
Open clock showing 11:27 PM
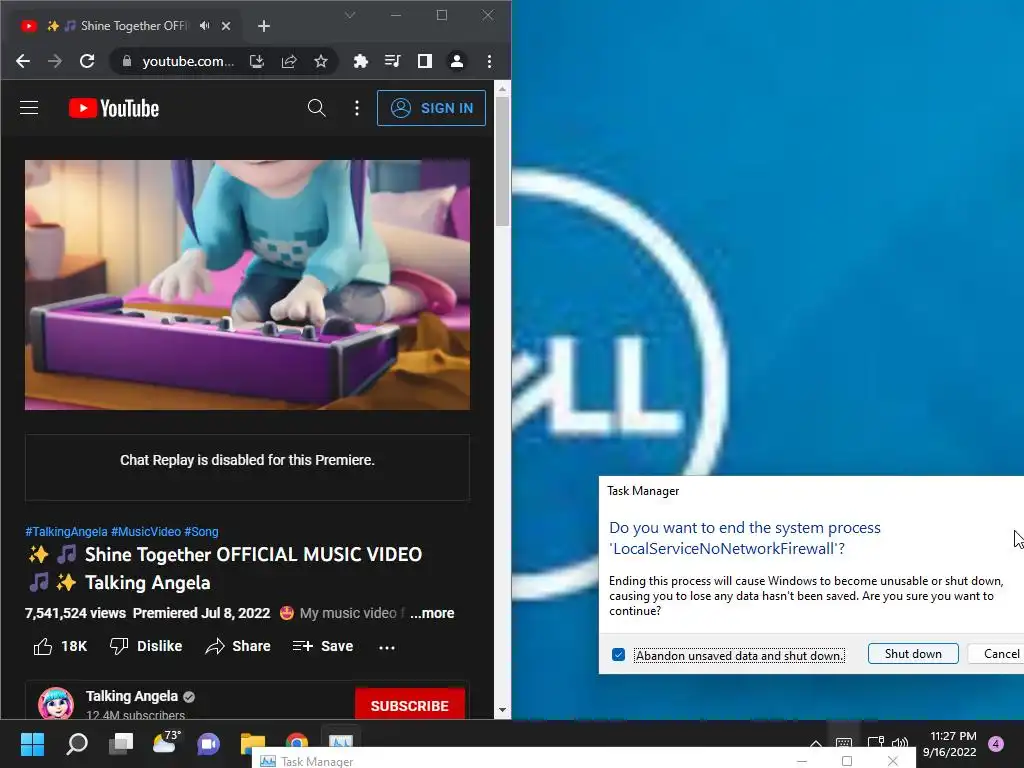(950, 744)
